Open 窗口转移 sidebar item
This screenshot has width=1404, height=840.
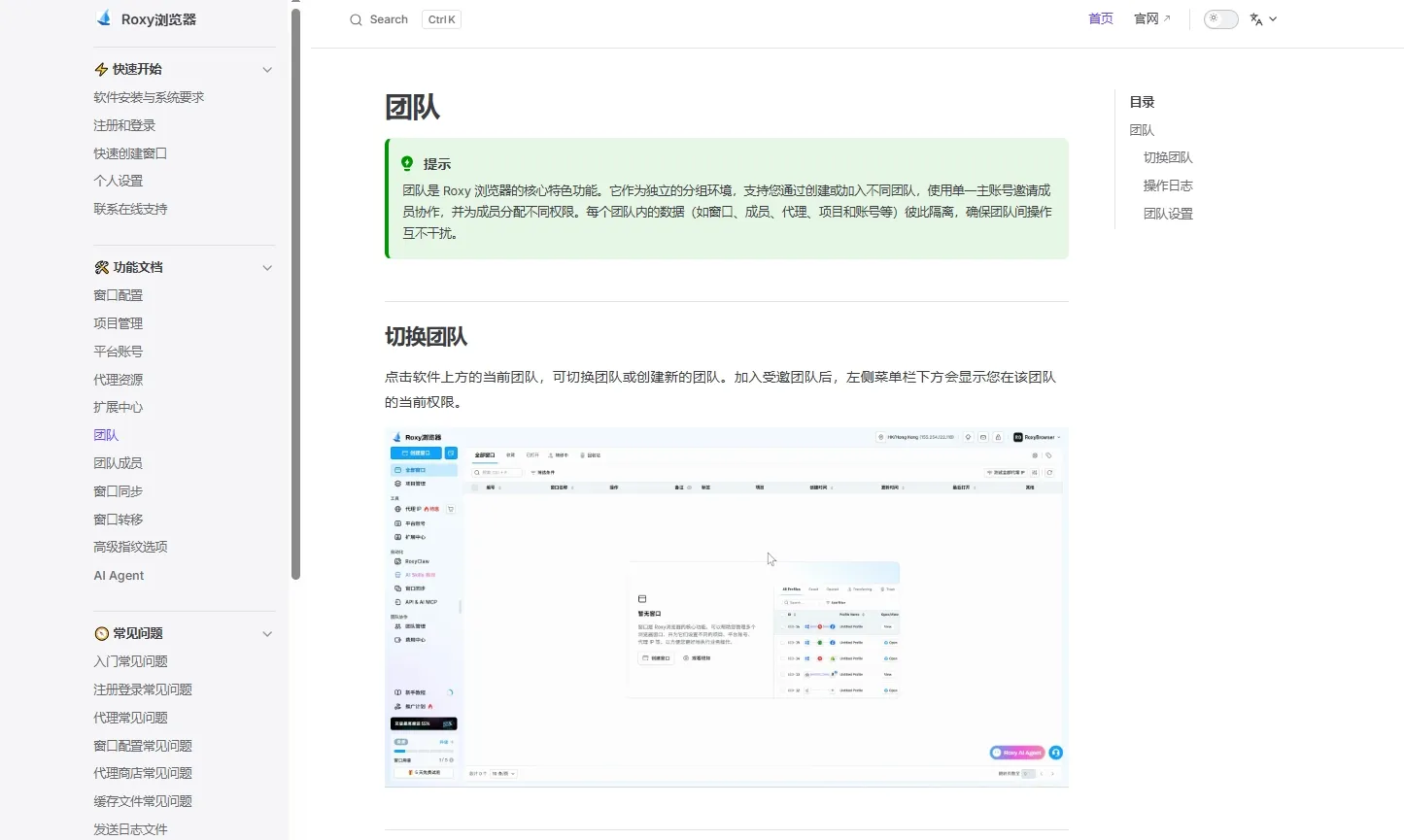point(119,520)
